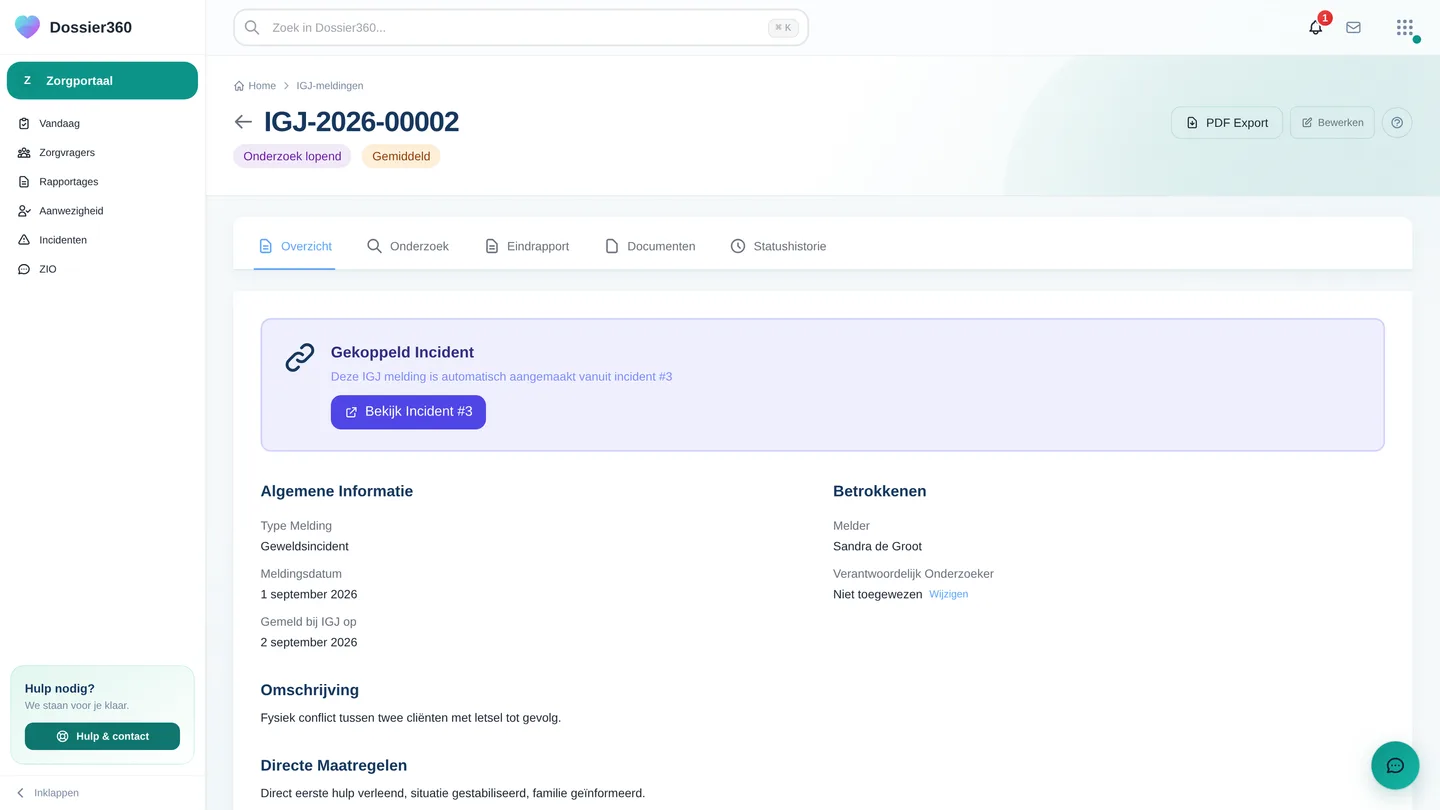The width and height of the screenshot is (1440, 810).
Task: Click the Dossier360 heart logo
Action: pyautogui.click(x=28, y=27)
